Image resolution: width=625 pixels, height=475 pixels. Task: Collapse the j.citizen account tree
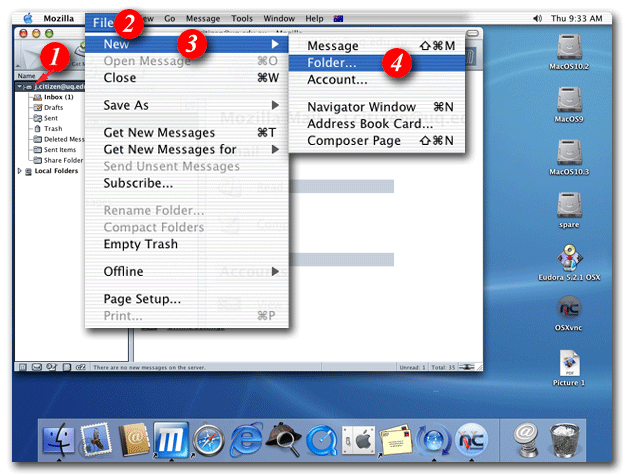point(20,86)
